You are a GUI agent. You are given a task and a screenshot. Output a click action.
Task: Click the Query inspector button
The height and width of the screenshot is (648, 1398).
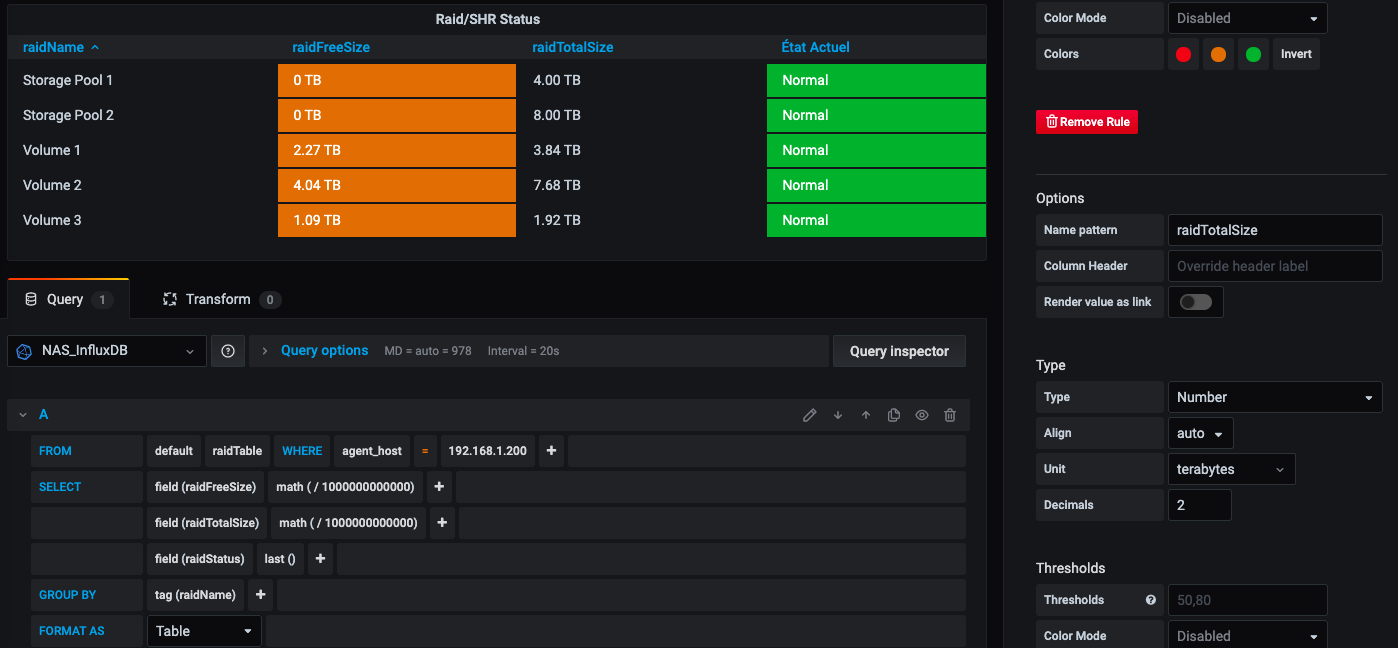(x=898, y=351)
